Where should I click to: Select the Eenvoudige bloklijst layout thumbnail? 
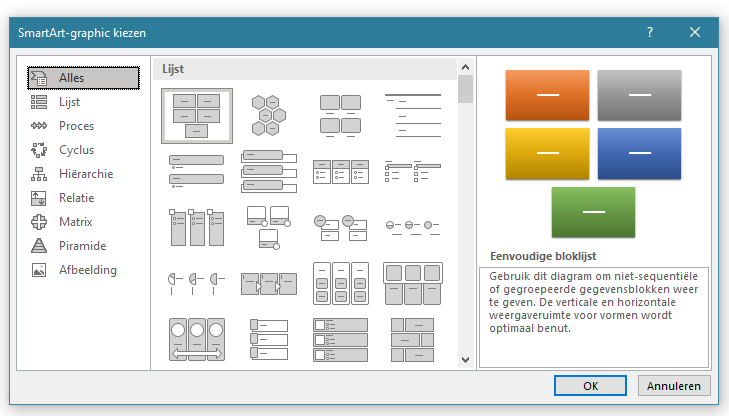197,116
